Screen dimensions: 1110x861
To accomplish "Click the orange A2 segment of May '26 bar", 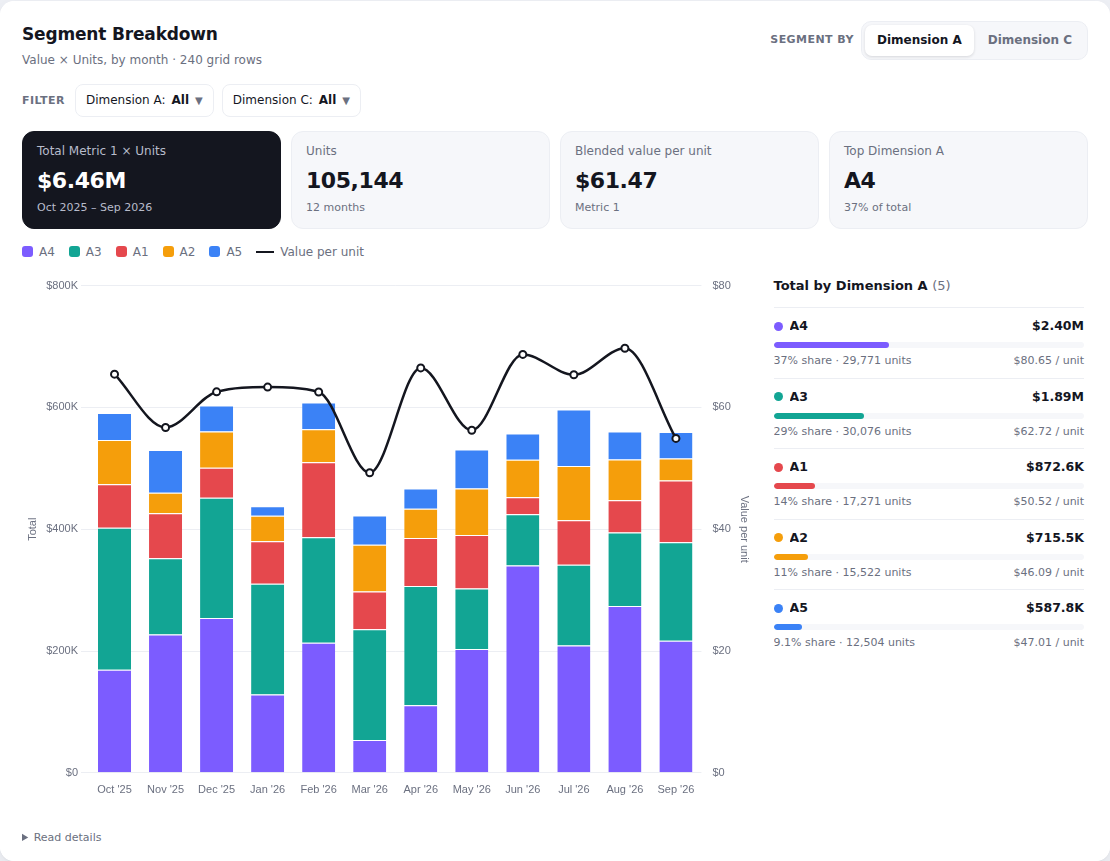I will [471, 512].
